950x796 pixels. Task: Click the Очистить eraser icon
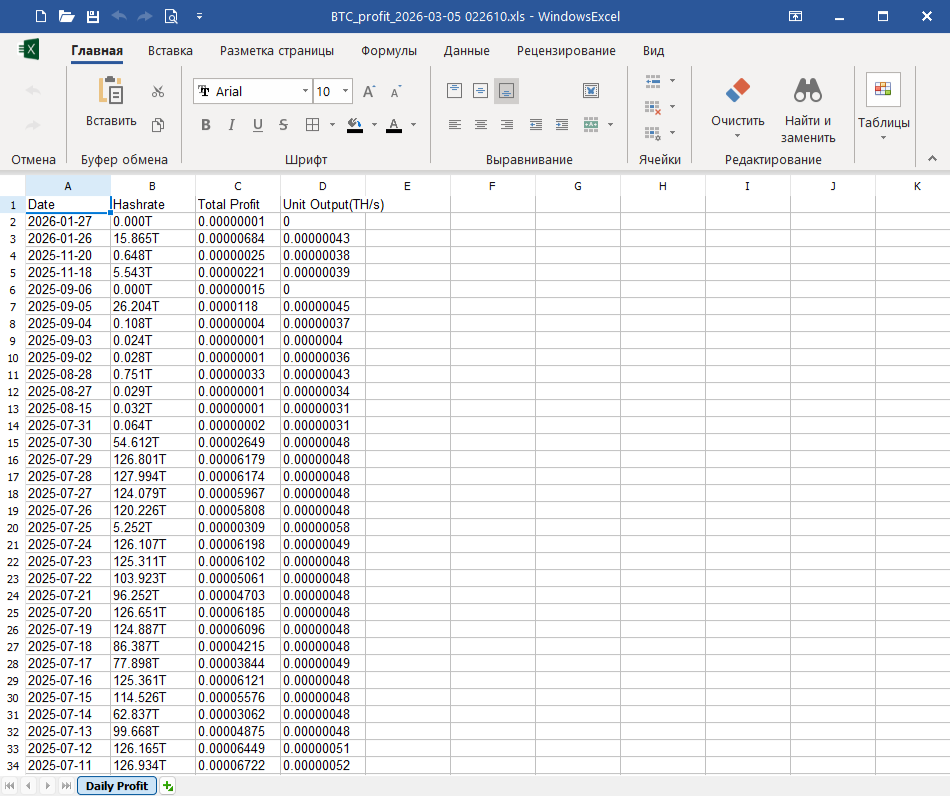(x=737, y=92)
